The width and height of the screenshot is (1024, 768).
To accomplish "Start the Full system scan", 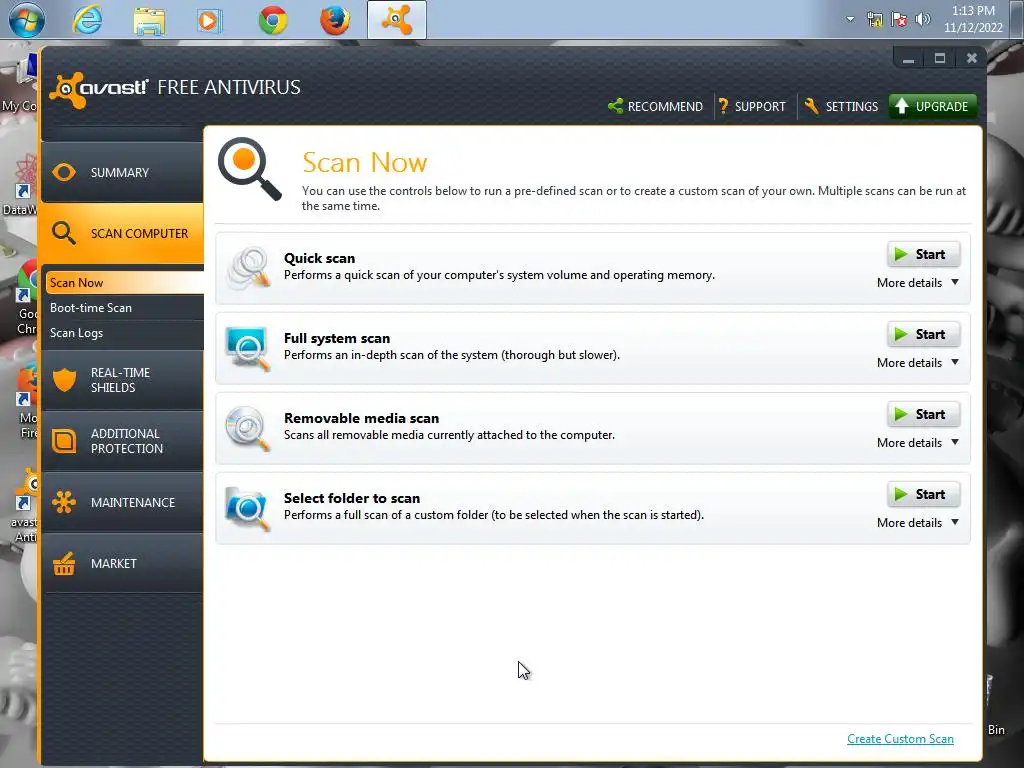I will [x=923, y=334].
